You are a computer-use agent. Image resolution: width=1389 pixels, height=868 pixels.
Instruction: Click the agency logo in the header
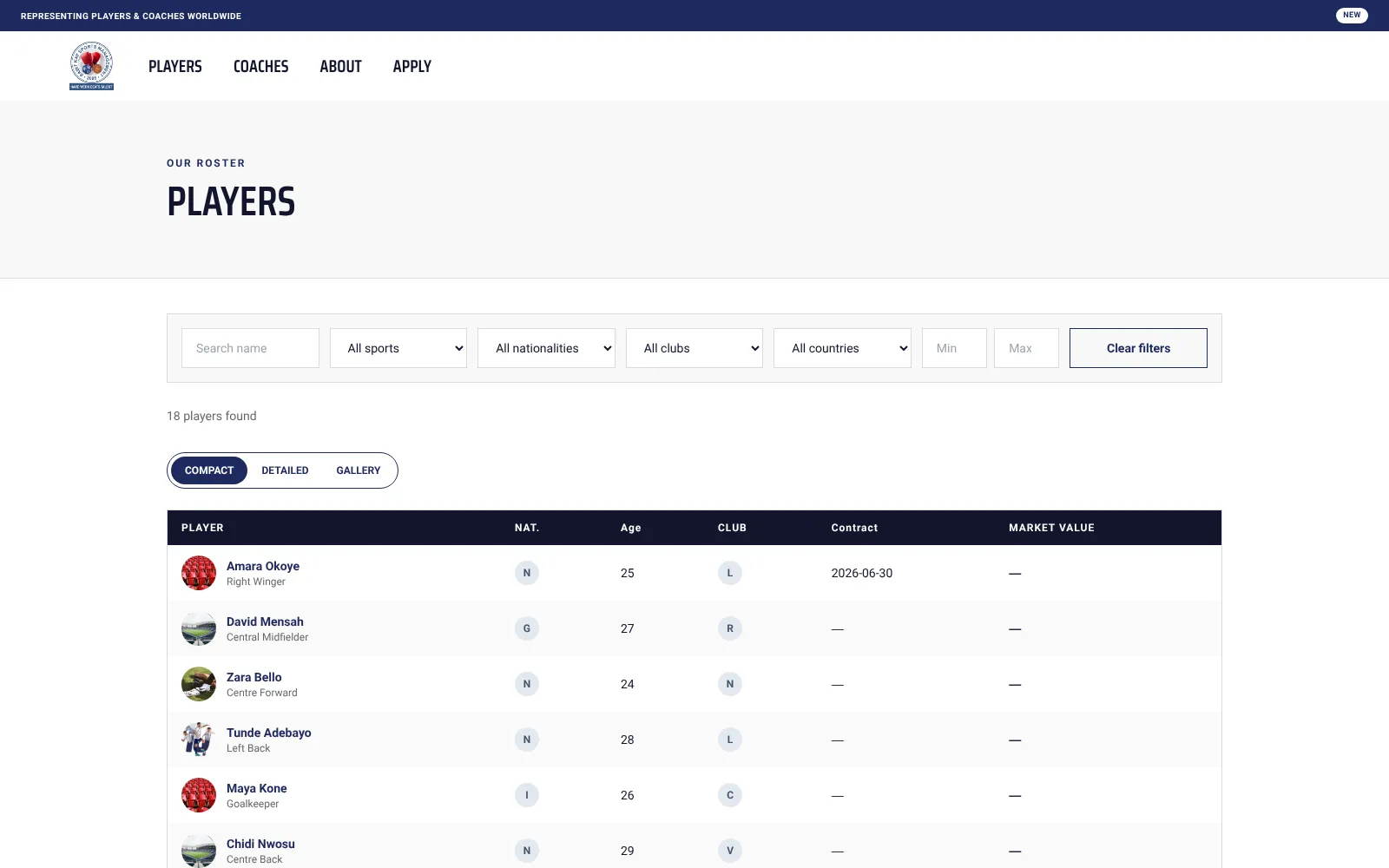(91, 66)
